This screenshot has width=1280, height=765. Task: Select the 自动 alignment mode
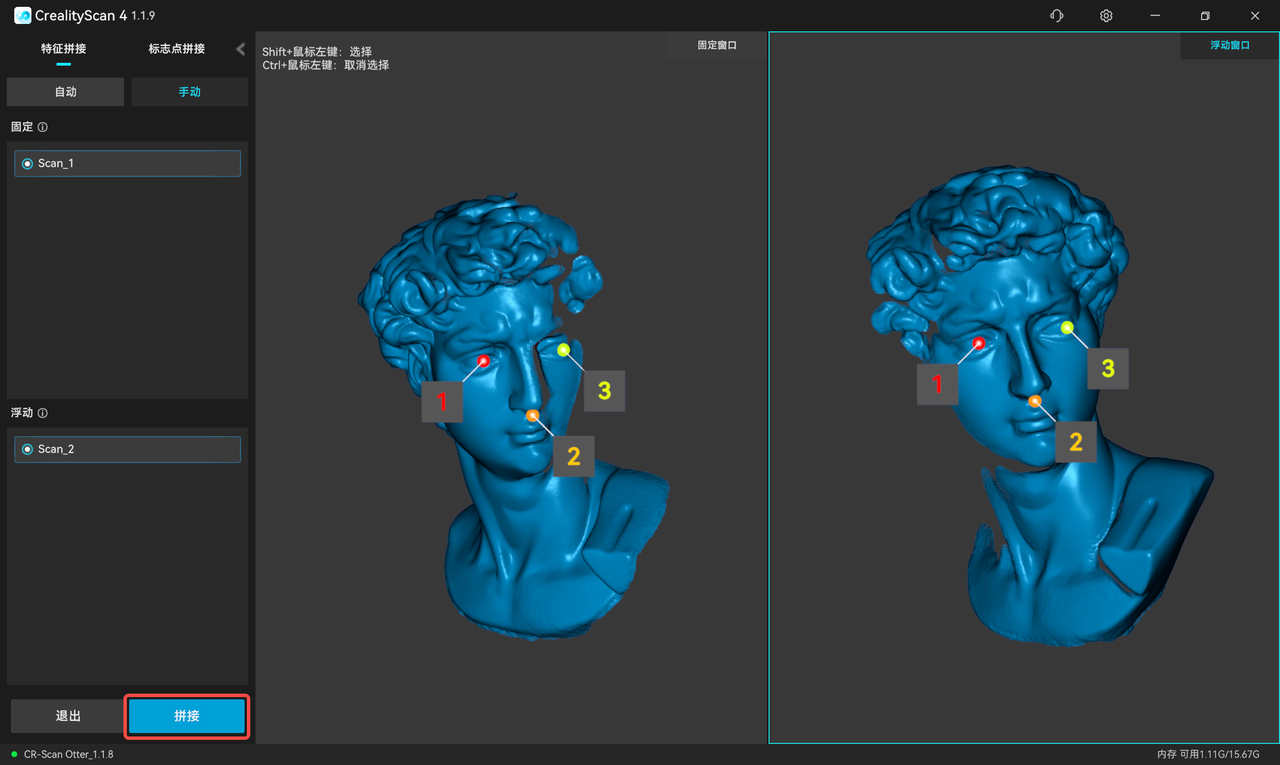pos(65,92)
